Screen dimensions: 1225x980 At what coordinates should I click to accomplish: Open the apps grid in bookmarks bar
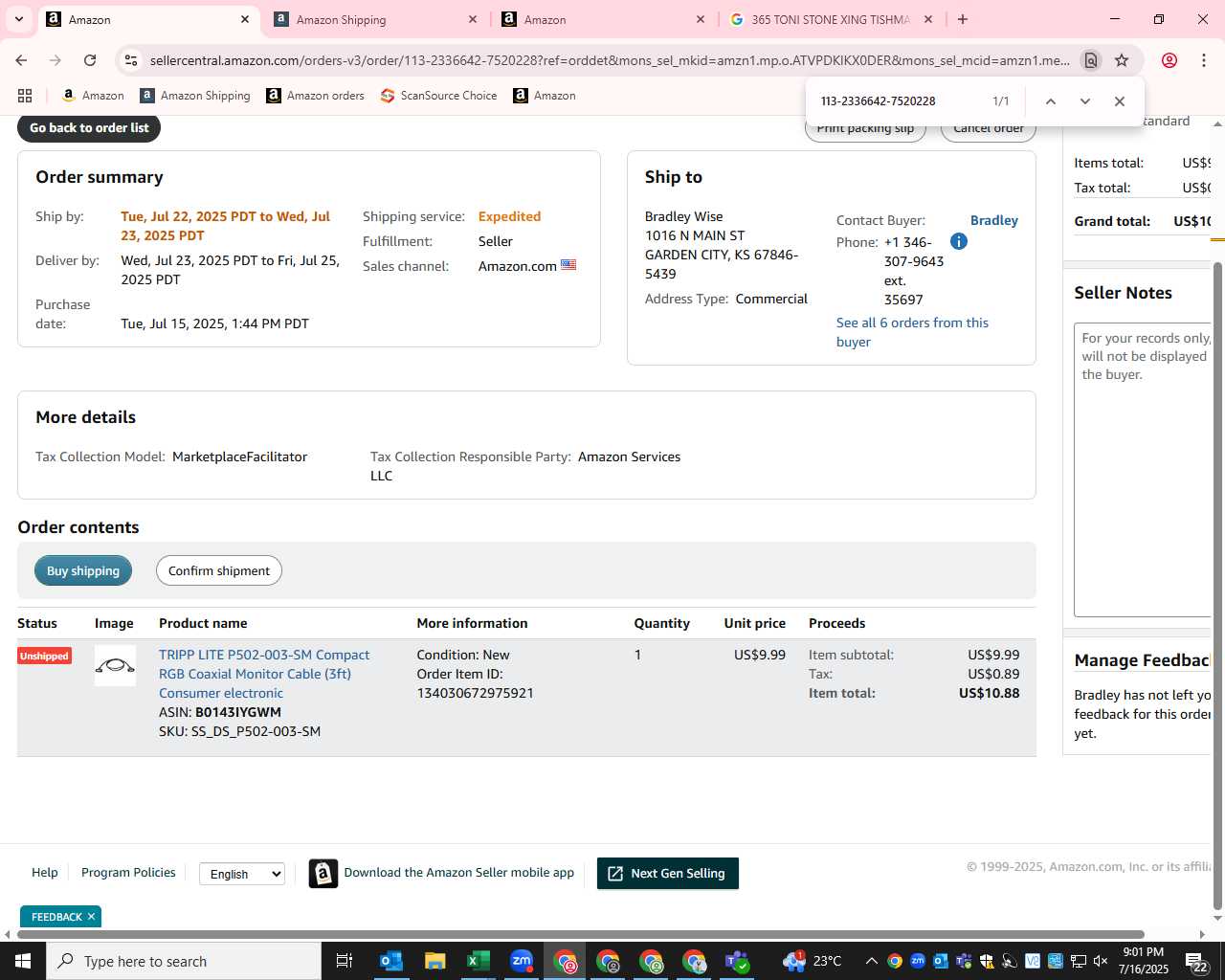point(25,96)
